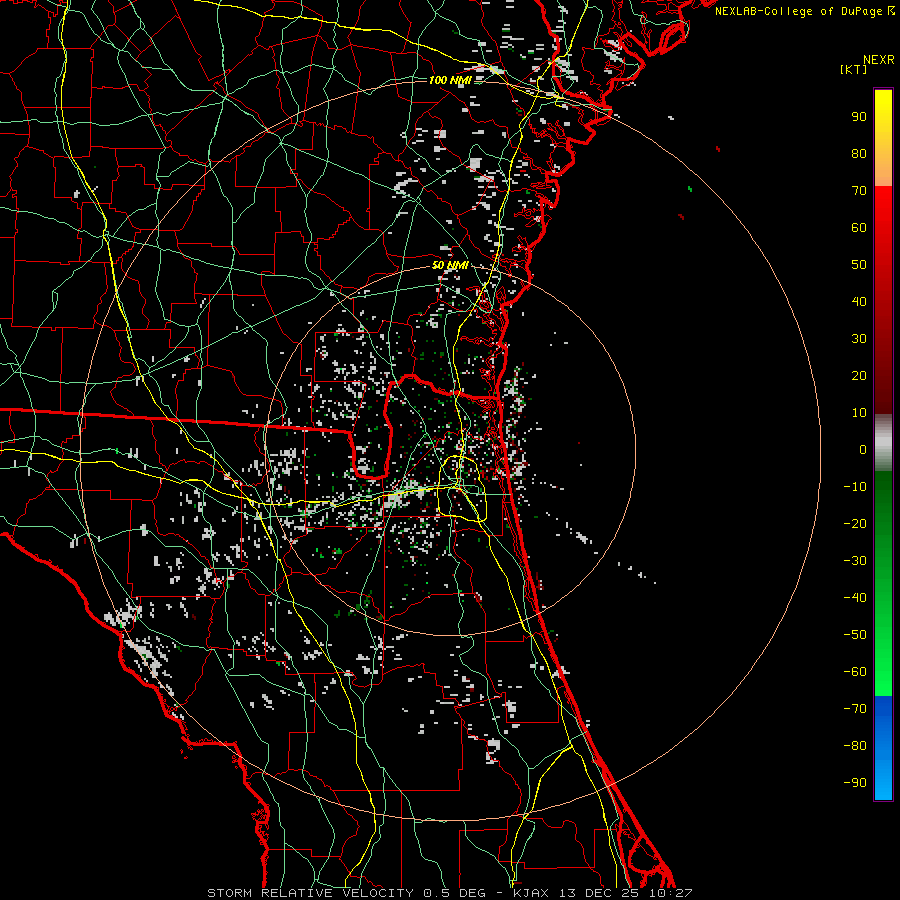Select the -90 scale value
This screenshot has height=900, width=900.
click(855, 782)
